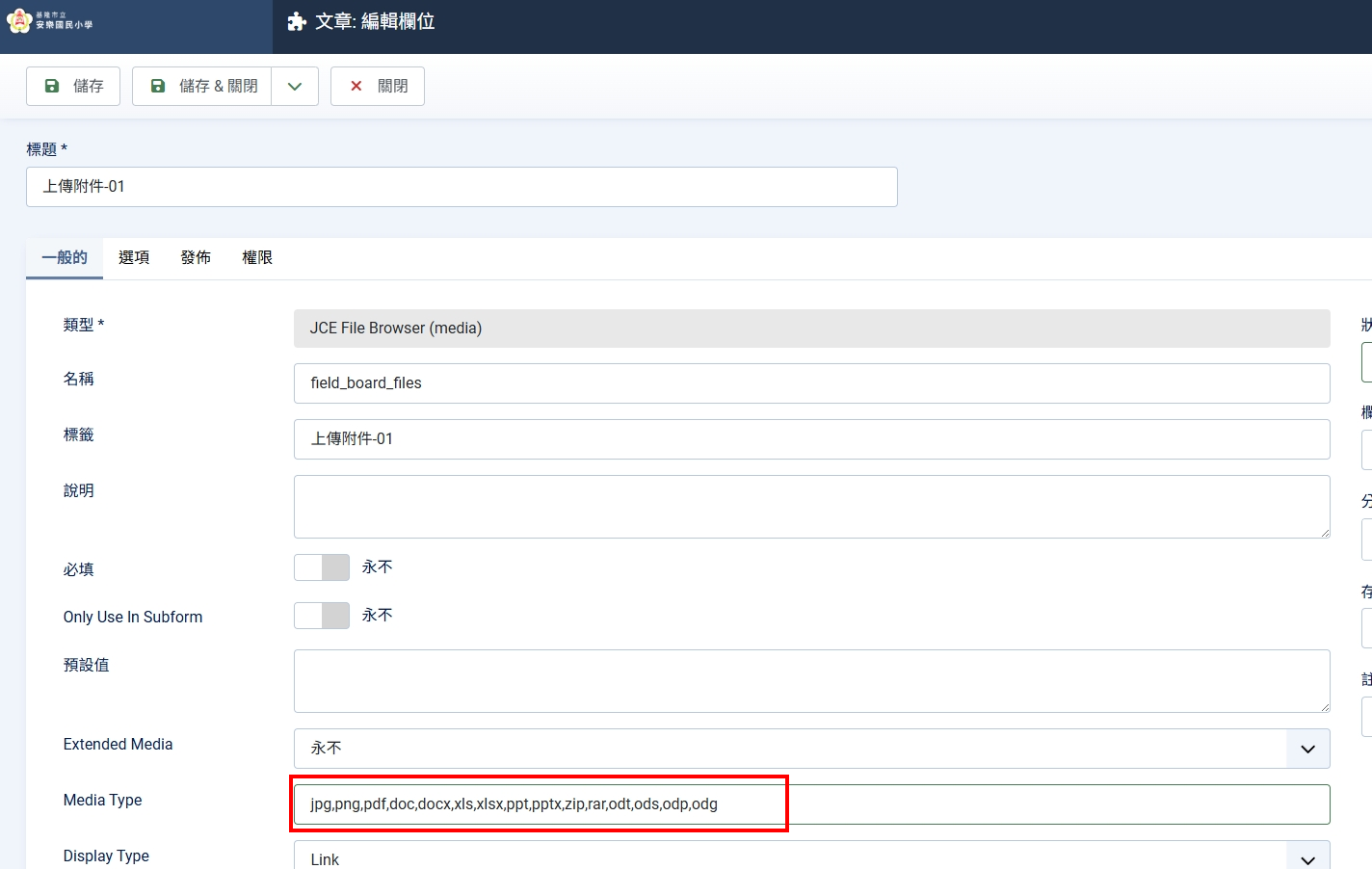
Task: Click the 名稱 field_board_files input
Action: point(811,383)
